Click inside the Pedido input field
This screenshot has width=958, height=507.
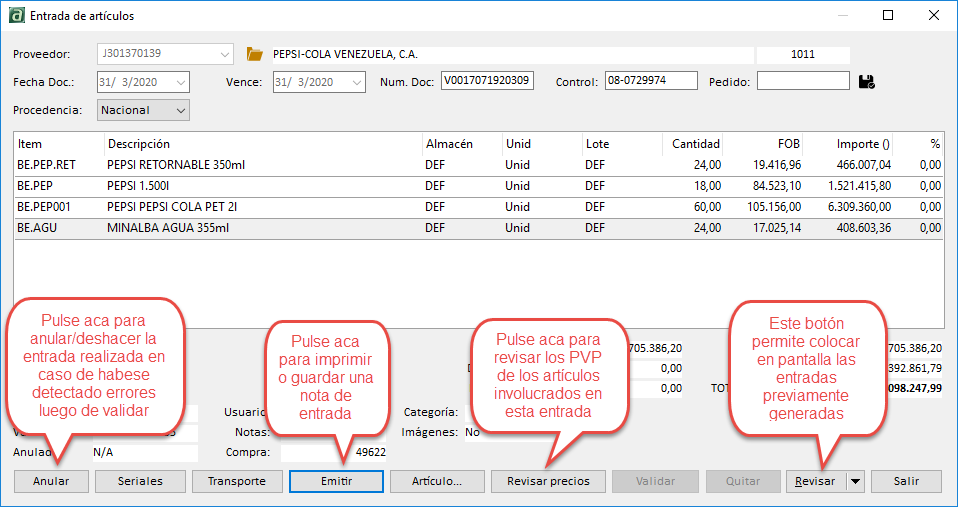[802, 81]
